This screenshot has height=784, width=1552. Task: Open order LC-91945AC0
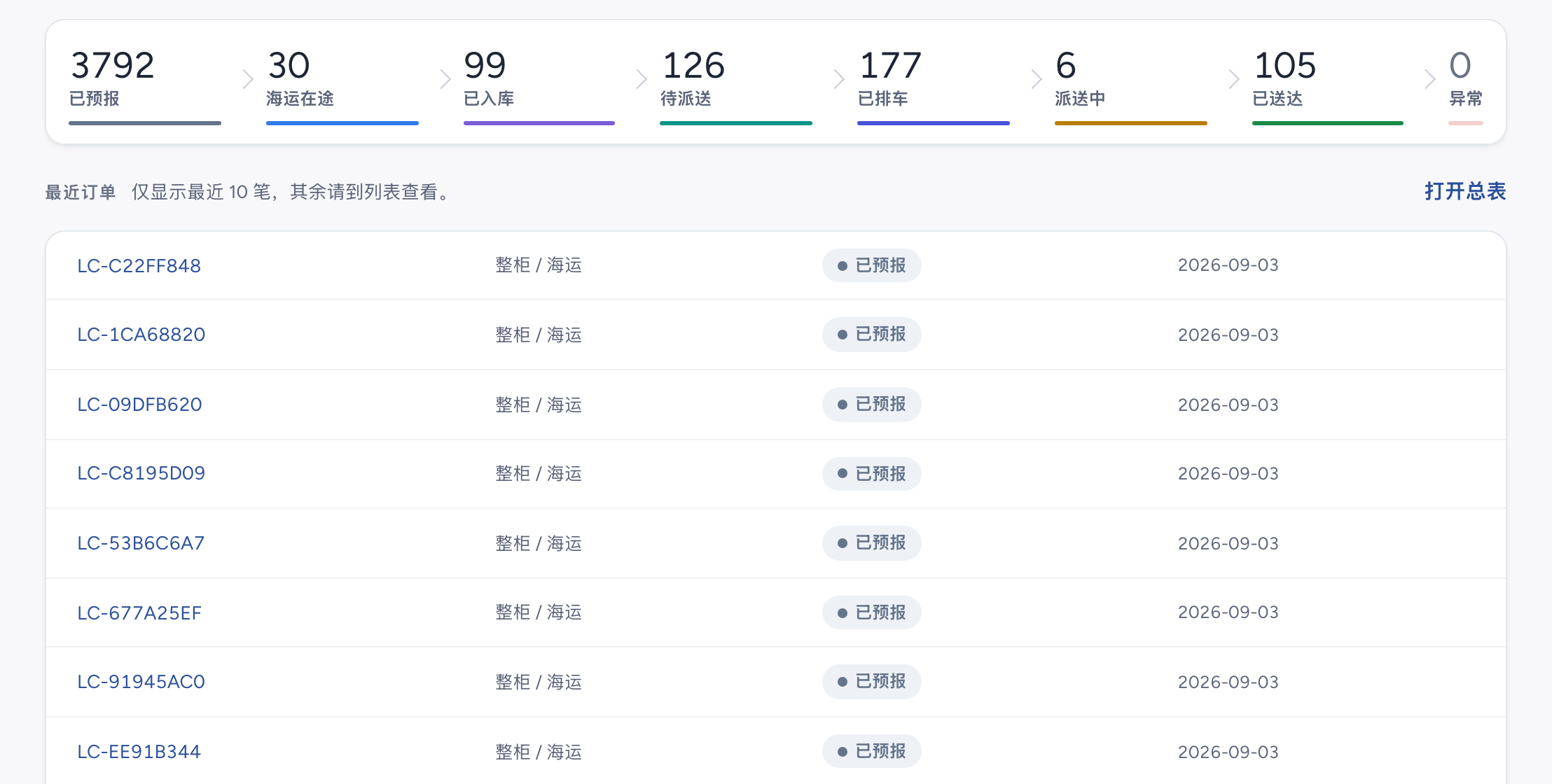pos(141,682)
